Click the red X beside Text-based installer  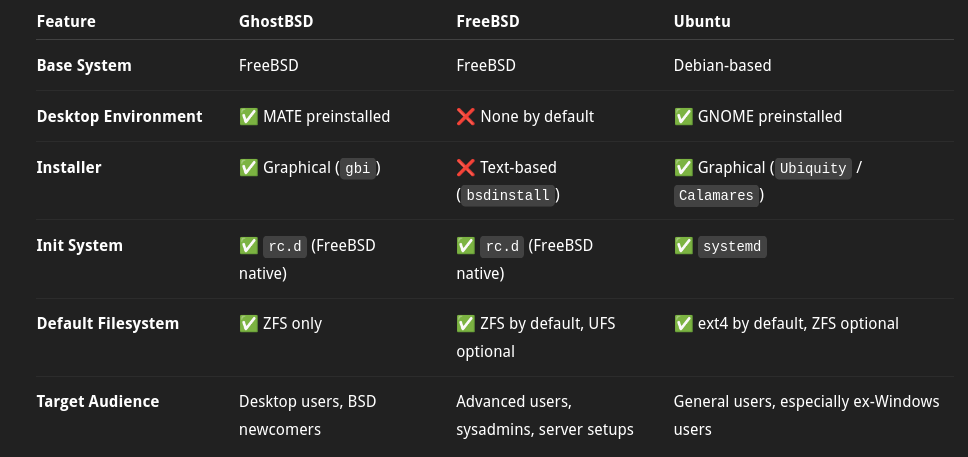click(x=465, y=167)
